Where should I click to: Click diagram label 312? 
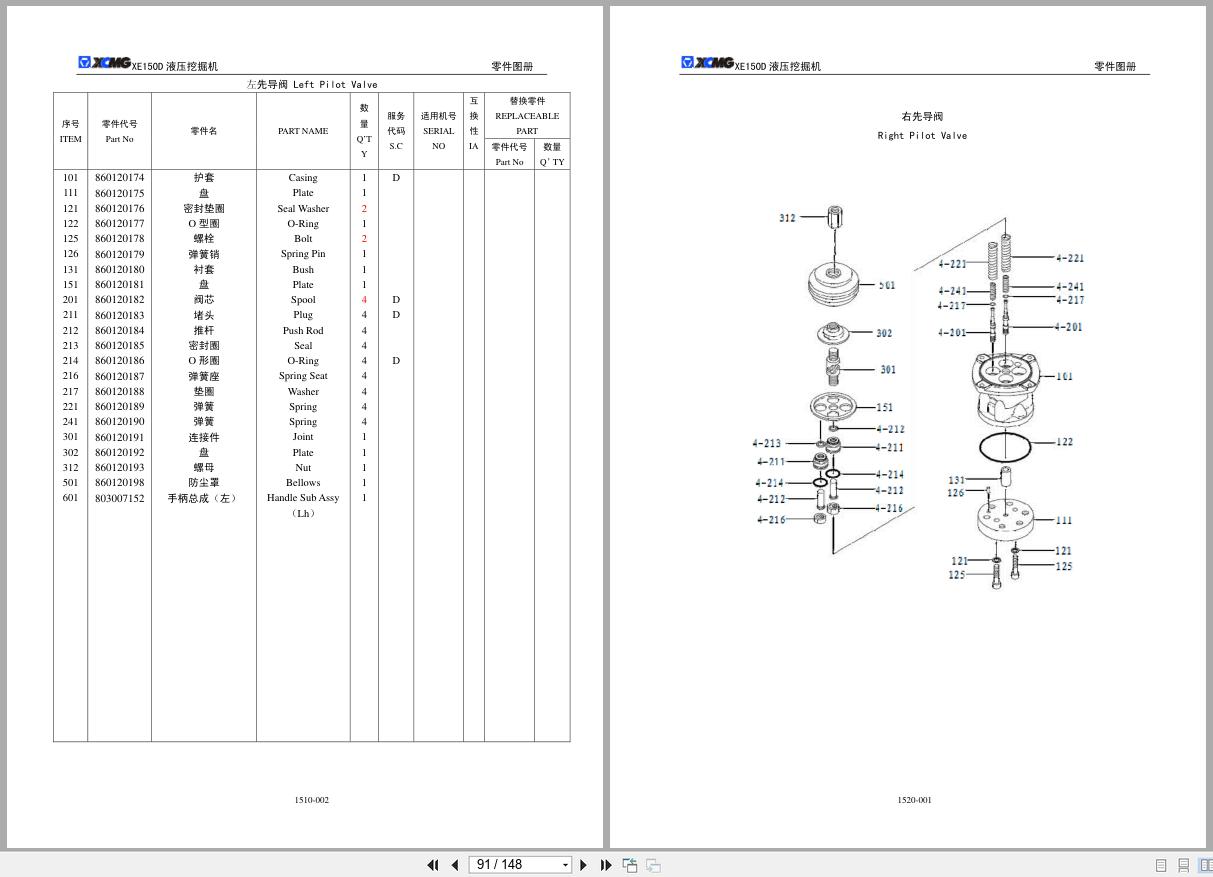[x=787, y=218]
